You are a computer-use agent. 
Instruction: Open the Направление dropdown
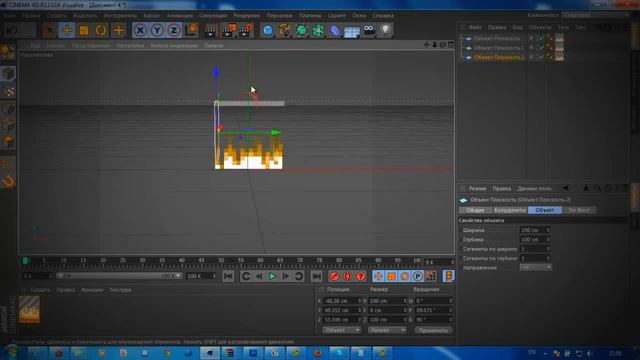[x=536, y=267]
